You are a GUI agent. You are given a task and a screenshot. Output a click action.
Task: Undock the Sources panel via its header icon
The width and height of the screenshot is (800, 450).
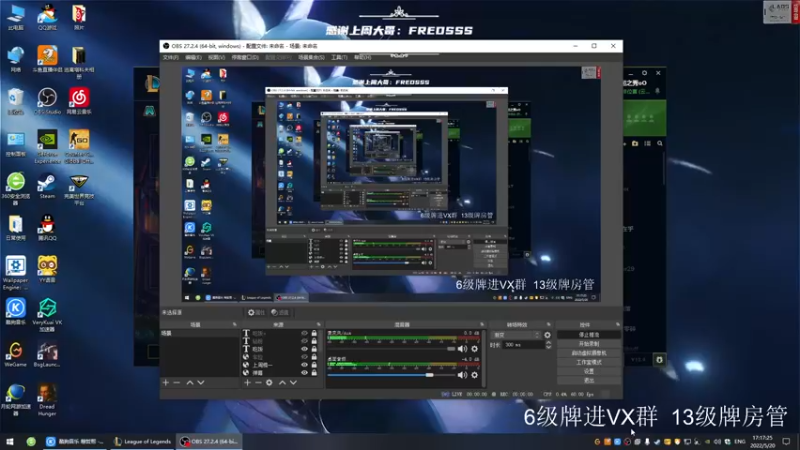tap(319, 324)
